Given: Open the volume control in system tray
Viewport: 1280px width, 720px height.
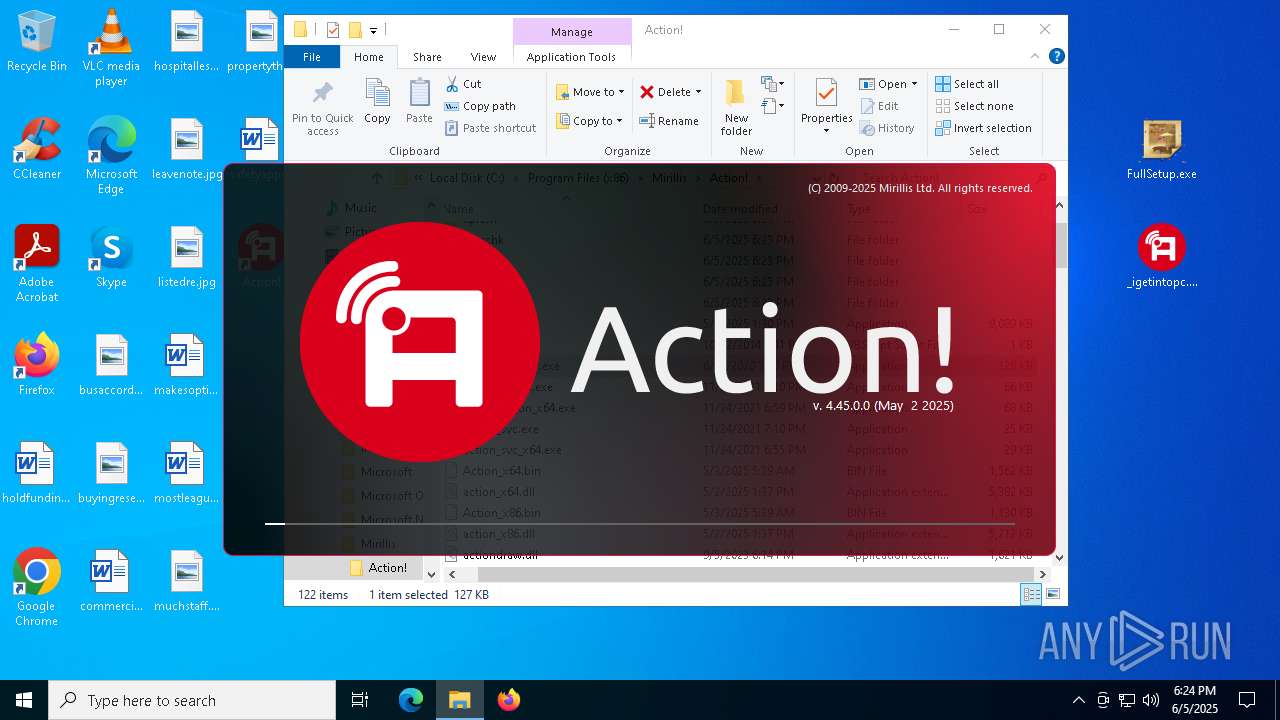Looking at the screenshot, I should pyautogui.click(x=1151, y=700).
